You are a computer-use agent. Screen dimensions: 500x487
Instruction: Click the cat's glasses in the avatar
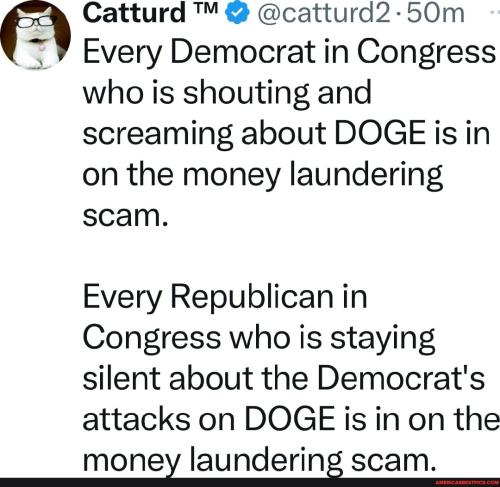[x=36, y=23]
